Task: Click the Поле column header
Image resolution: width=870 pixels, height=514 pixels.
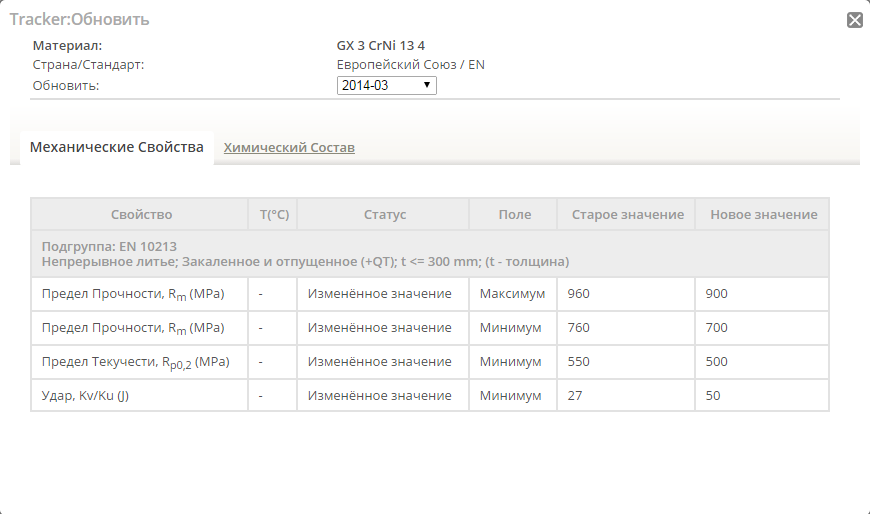Action: click(513, 214)
